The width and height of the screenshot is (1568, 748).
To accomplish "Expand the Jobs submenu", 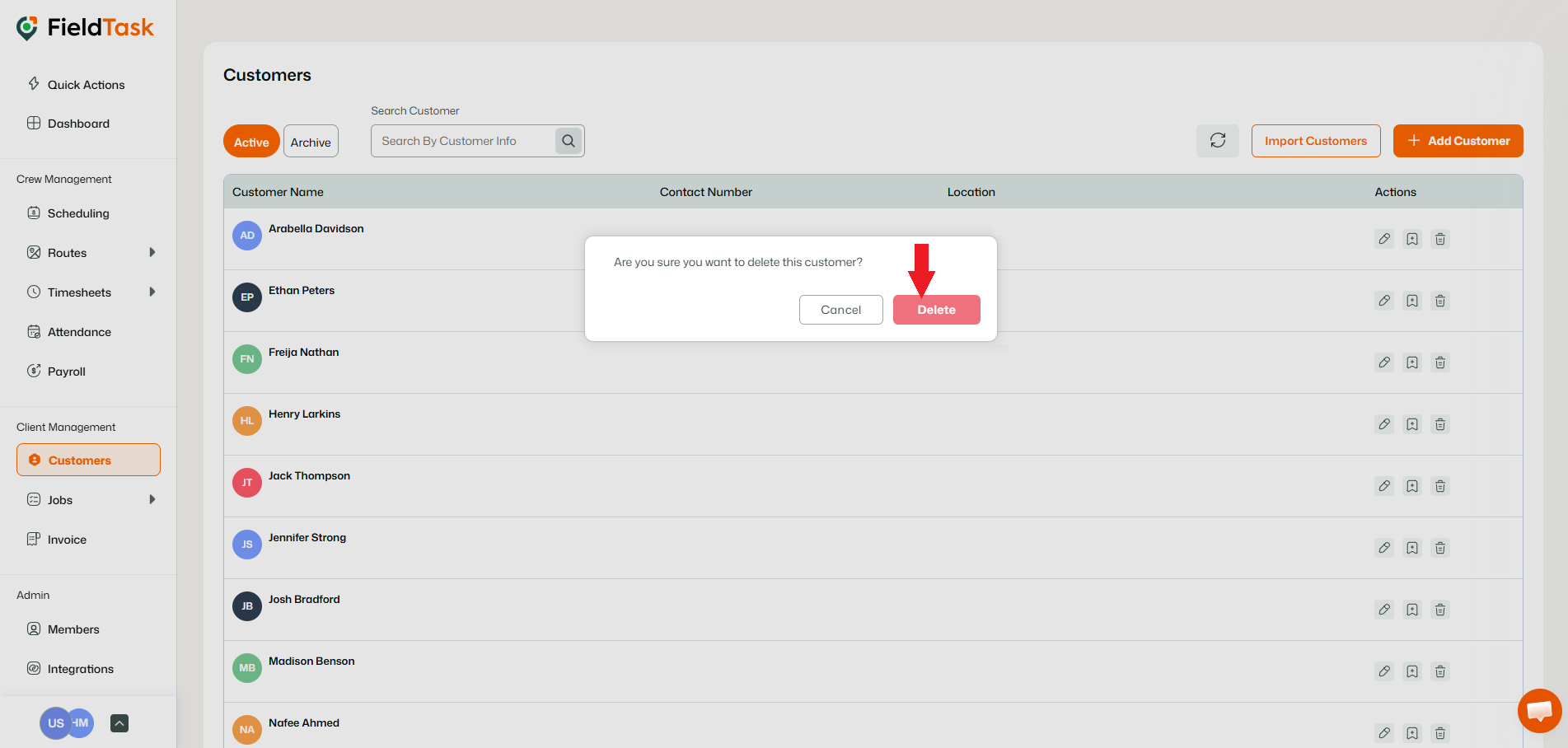I will [152, 499].
